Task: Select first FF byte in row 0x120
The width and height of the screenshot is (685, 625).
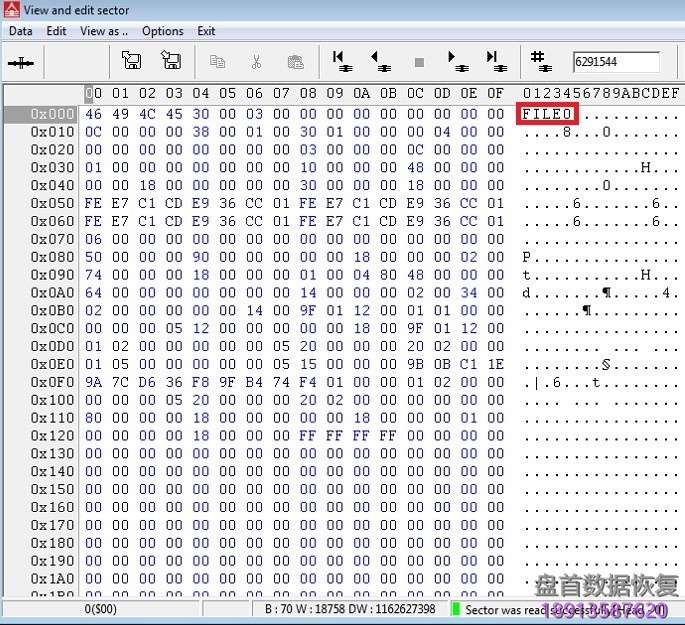Action: (x=308, y=435)
